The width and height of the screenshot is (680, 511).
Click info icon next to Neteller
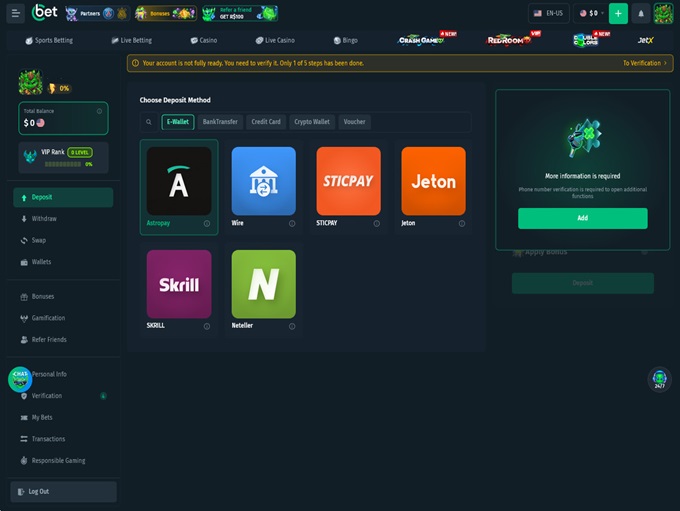292,326
